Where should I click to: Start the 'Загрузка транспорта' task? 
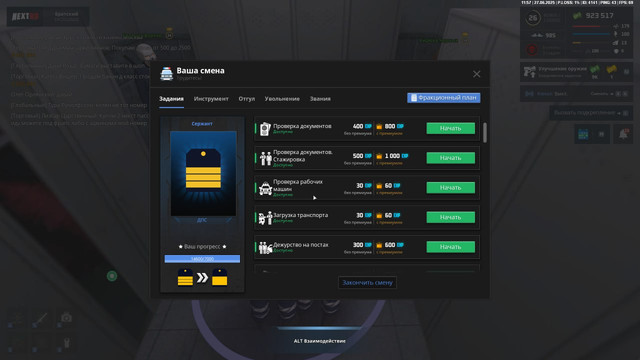451,217
